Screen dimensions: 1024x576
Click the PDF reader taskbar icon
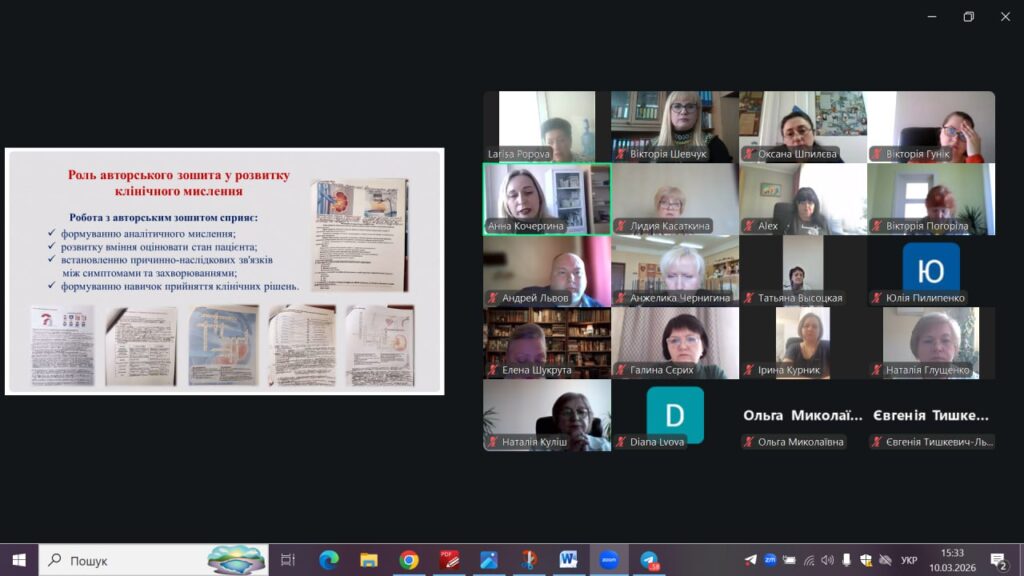[x=449, y=560]
